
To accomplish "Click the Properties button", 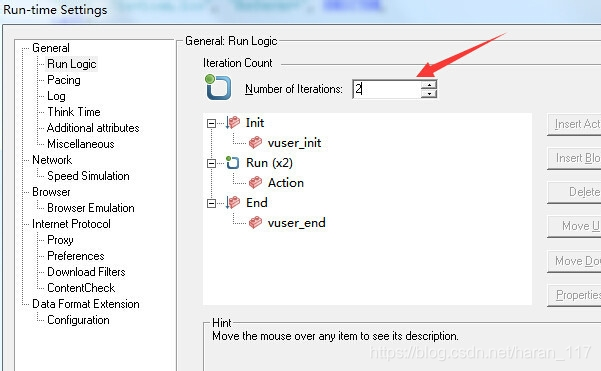I will coord(574,295).
